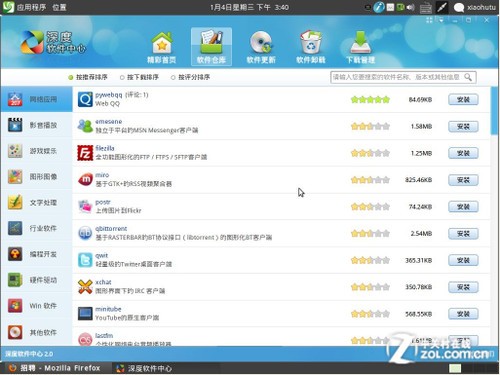The image size is (500, 375).
Task: Click the 84.69KB size of pywebqq
Action: 420,100
